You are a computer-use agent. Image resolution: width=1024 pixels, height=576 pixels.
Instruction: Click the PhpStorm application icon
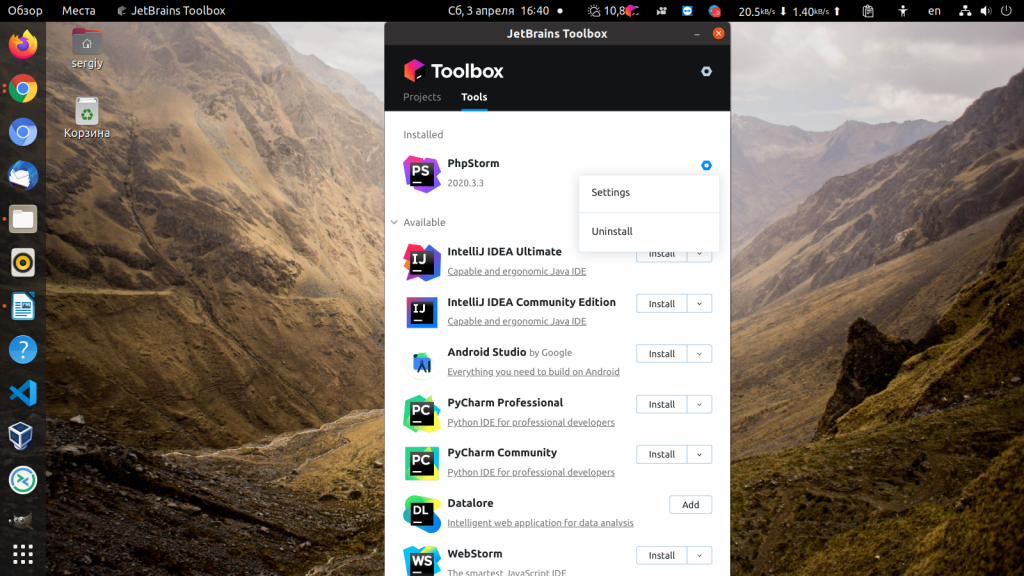[x=421, y=174]
